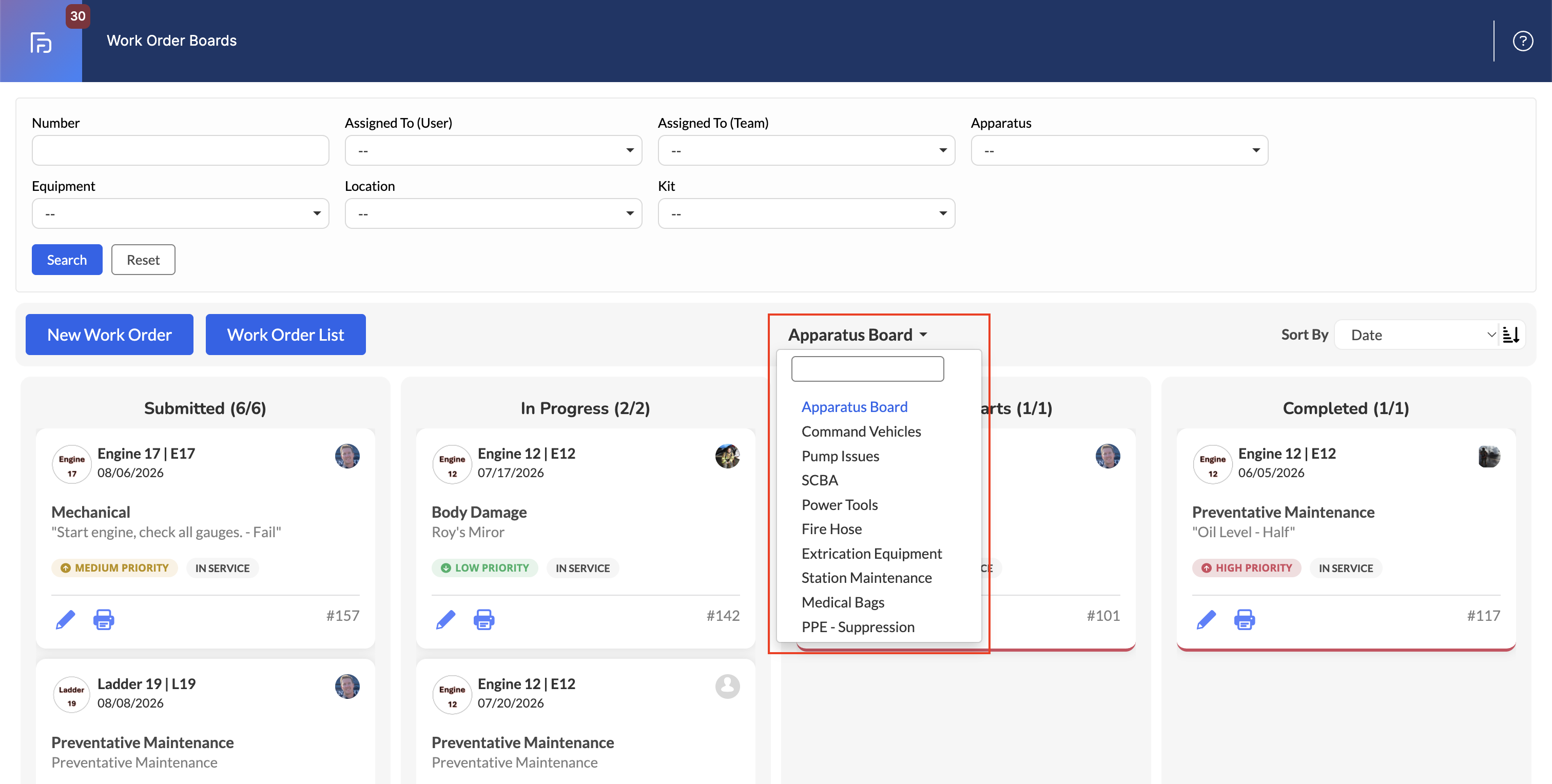1552x784 pixels.
Task: Select the SCBA board
Action: 820,481
